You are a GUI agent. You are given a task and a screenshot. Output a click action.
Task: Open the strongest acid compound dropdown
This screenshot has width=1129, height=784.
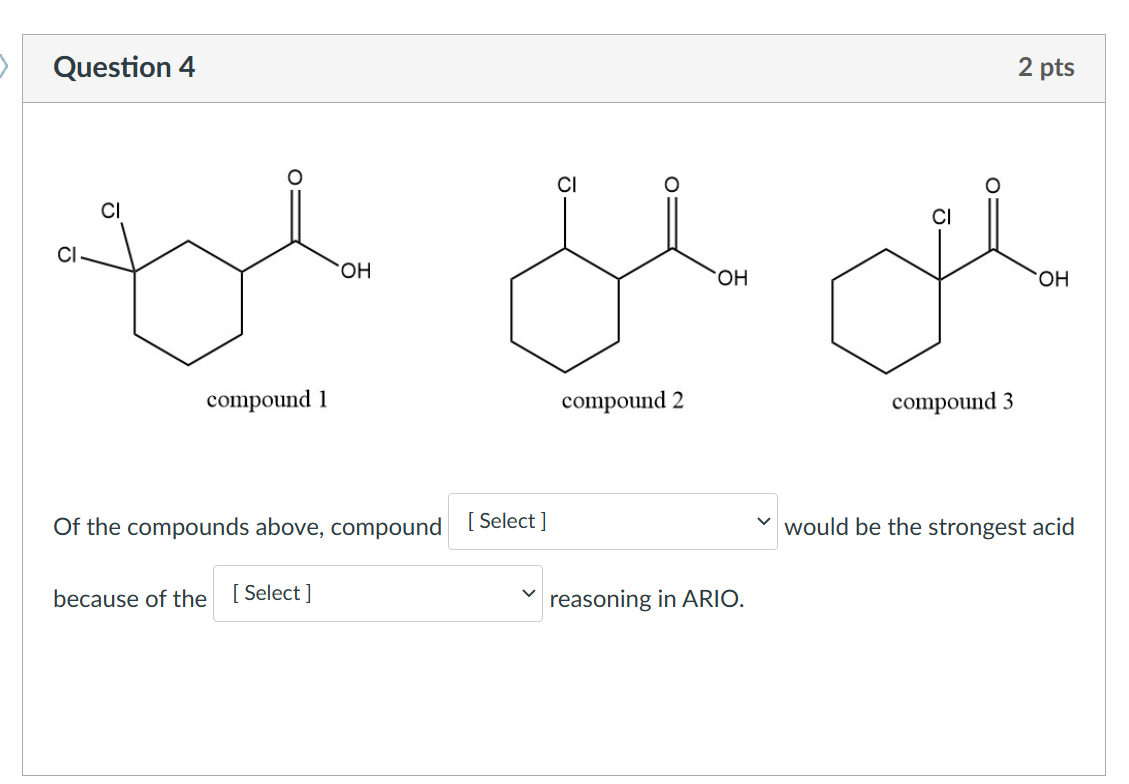[x=611, y=521]
